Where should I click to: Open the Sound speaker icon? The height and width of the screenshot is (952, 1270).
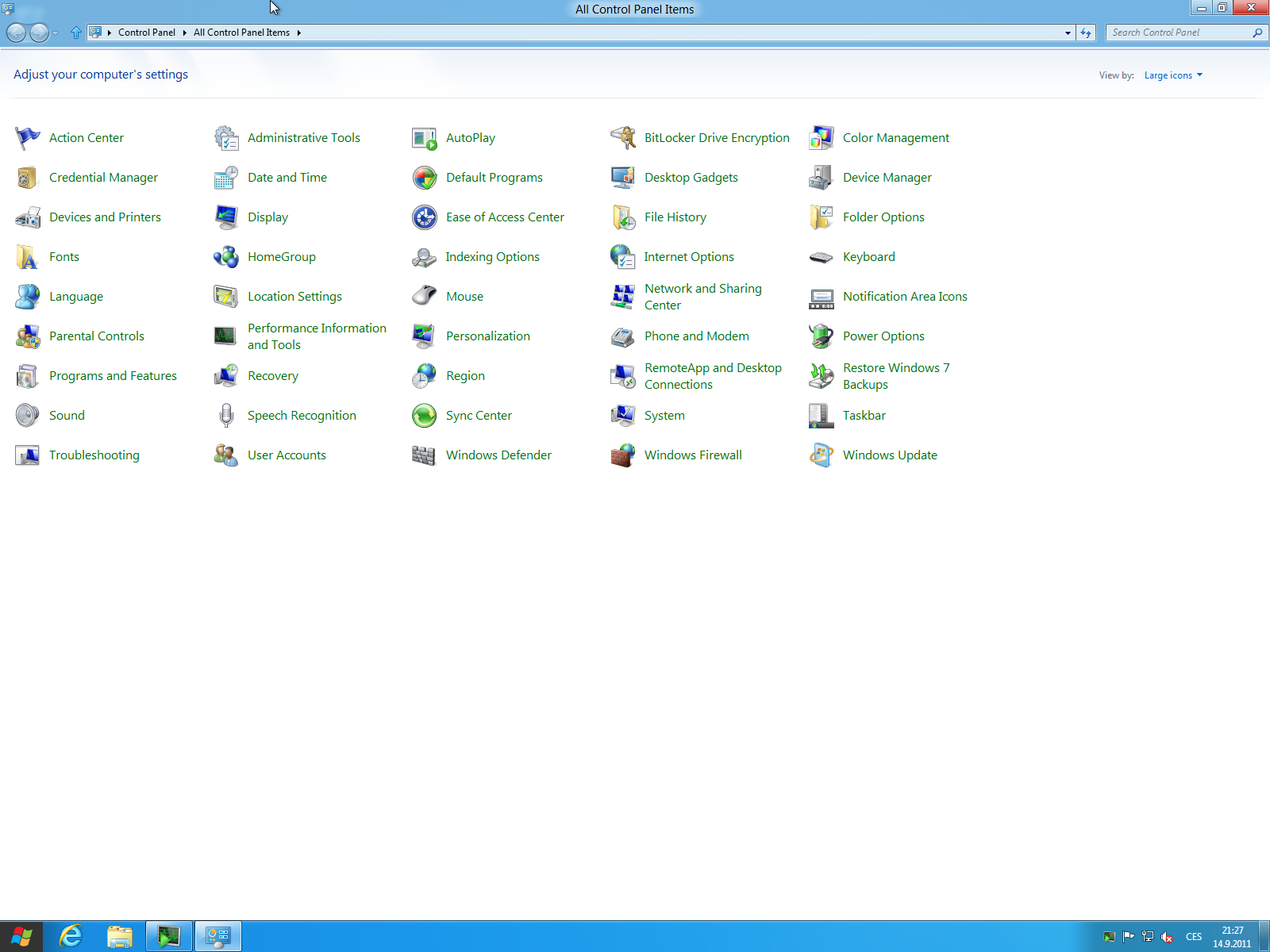[x=28, y=416]
